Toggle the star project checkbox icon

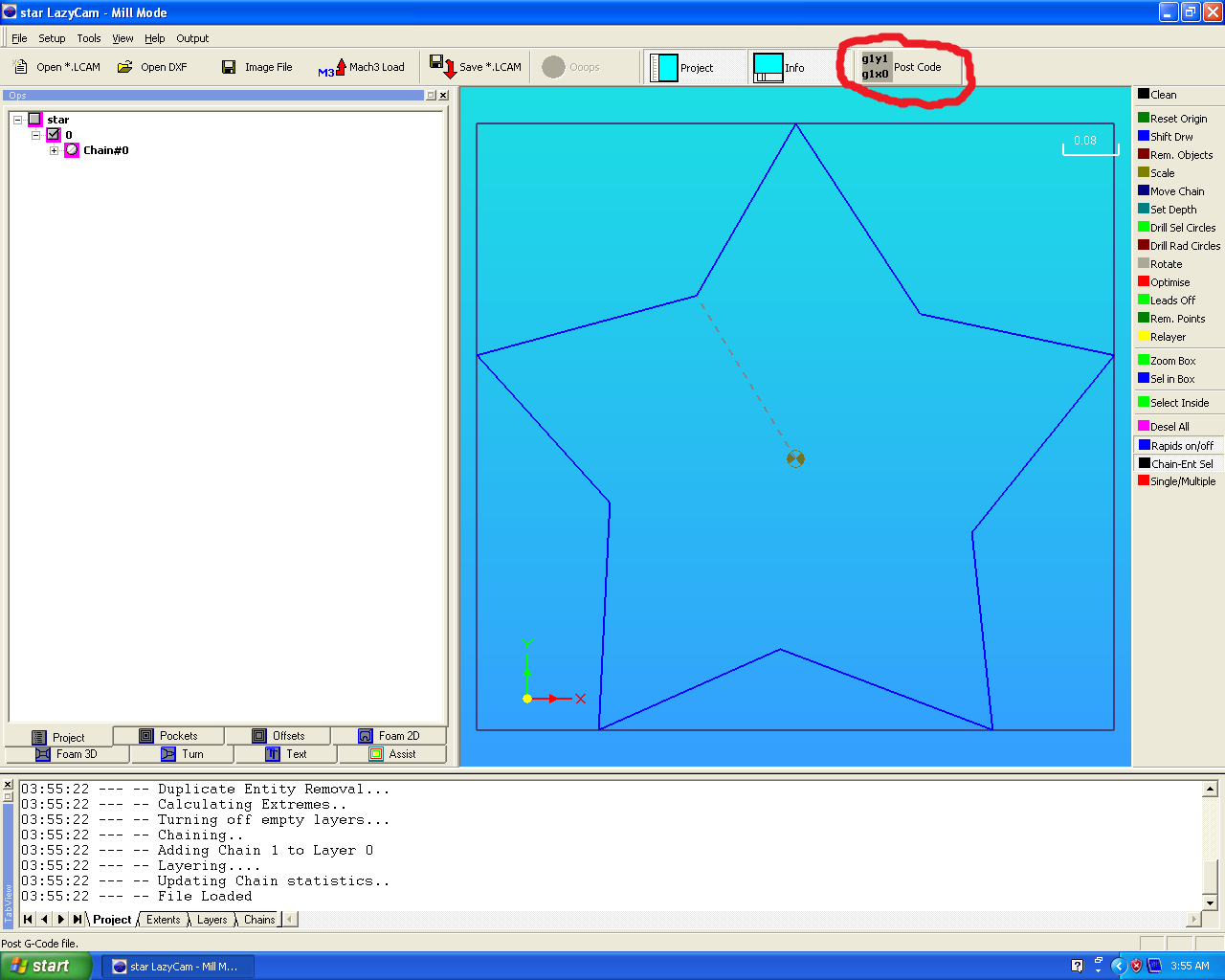click(x=35, y=120)
